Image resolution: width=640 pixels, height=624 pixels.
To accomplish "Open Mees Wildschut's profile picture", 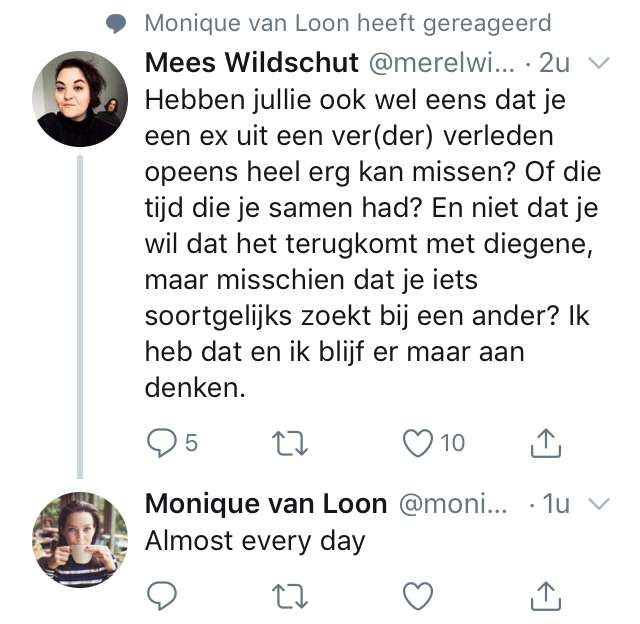I will click(x=80, y=99).
